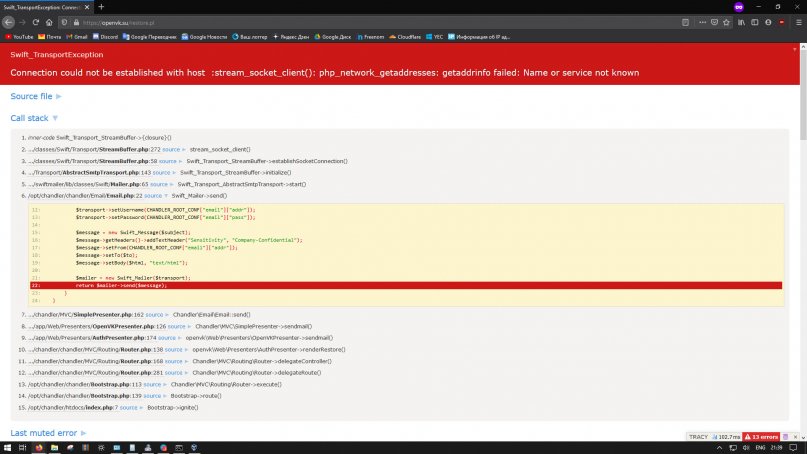The image size is (807, 454).
Task: Expand source for index.php:7
Action: [x=131, y=408]
